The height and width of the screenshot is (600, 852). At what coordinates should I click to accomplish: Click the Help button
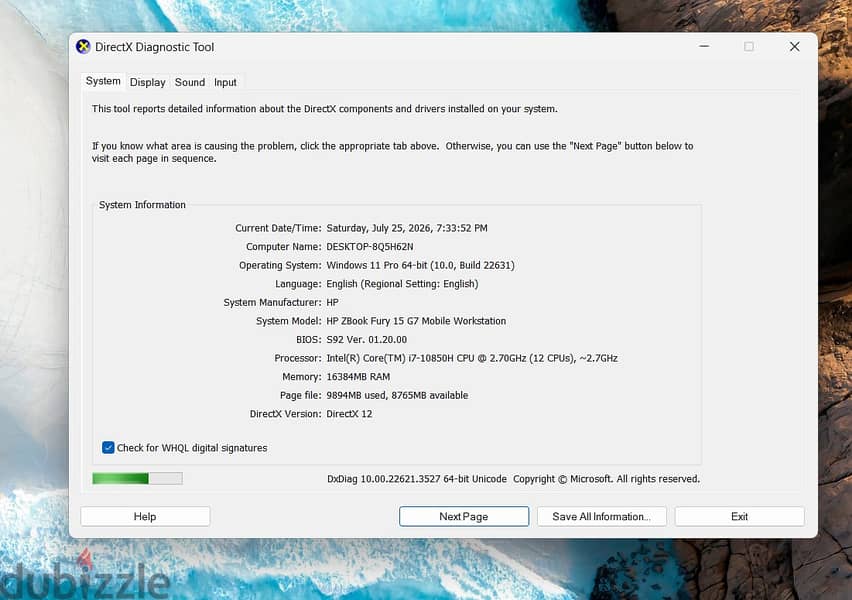145,516
